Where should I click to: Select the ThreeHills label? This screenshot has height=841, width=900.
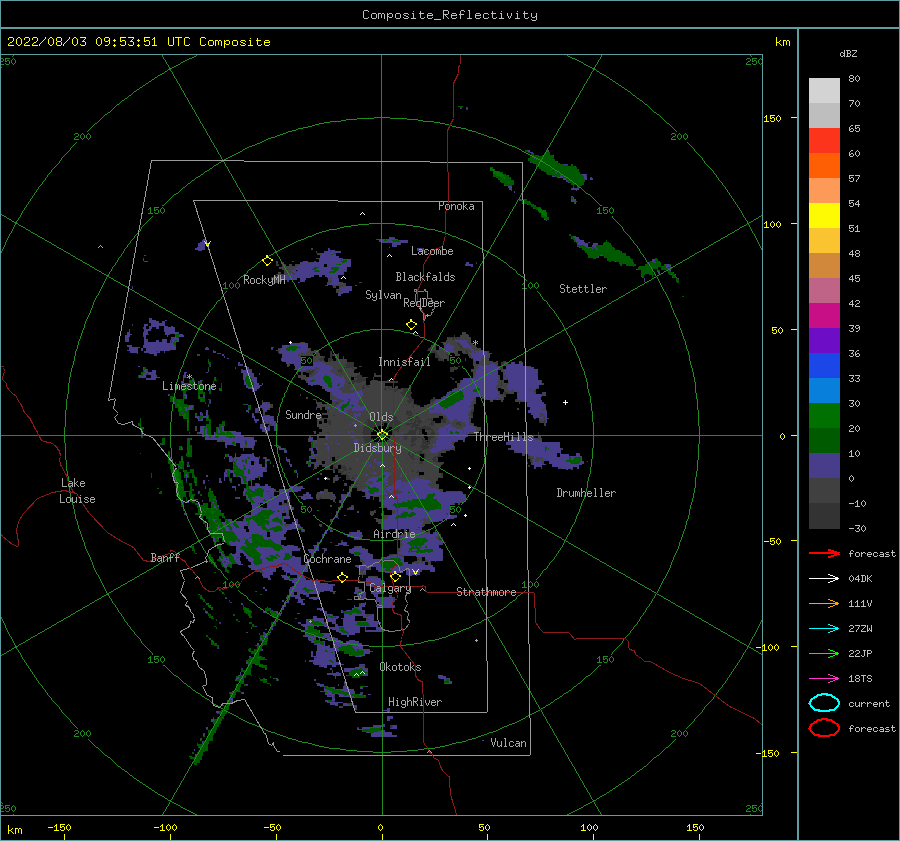(x=503, y=437)
